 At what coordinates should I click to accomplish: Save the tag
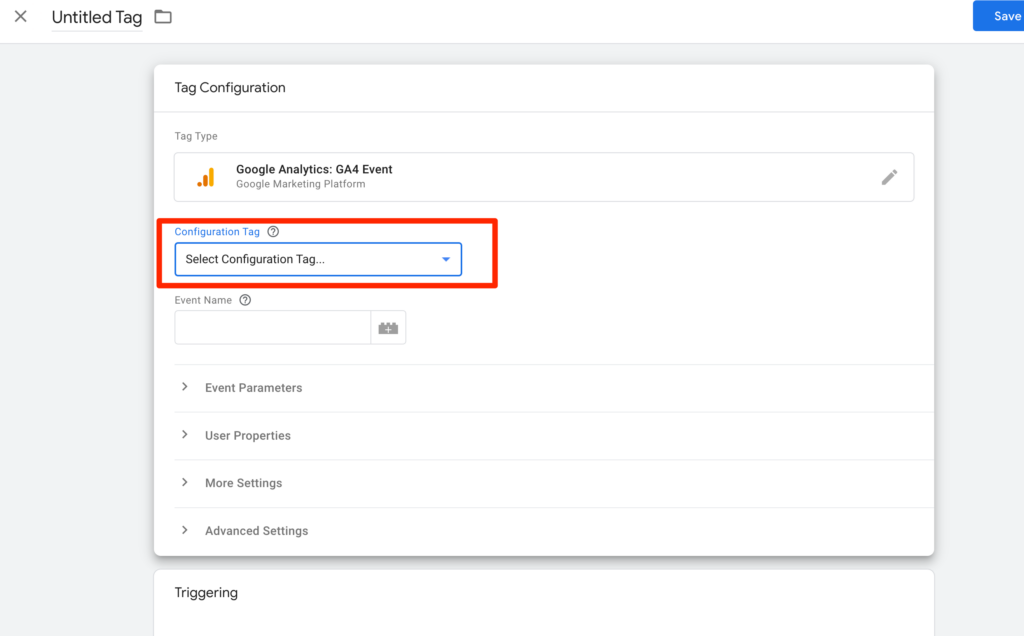[x=1000, y=16]
